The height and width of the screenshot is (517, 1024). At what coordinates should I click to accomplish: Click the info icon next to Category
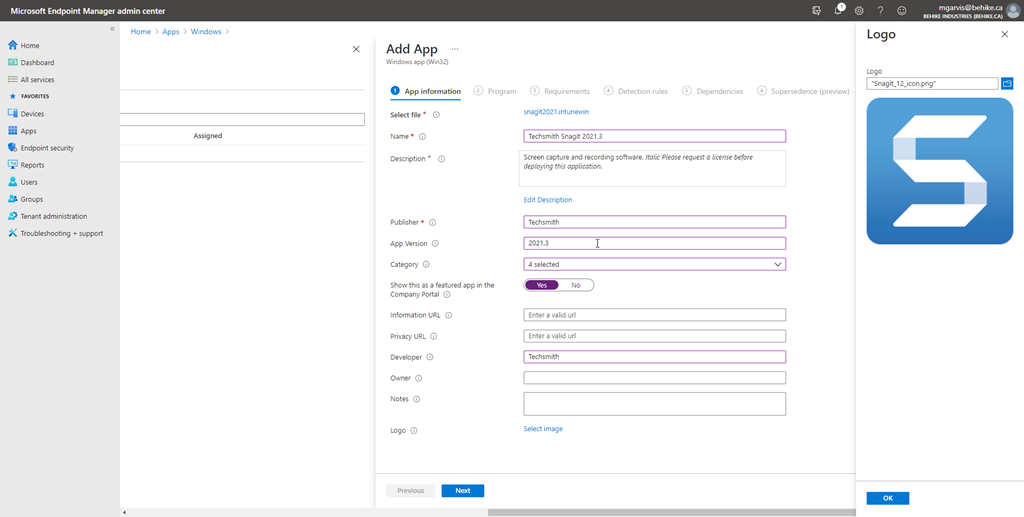pyautogui.click(x=426, y=265)
